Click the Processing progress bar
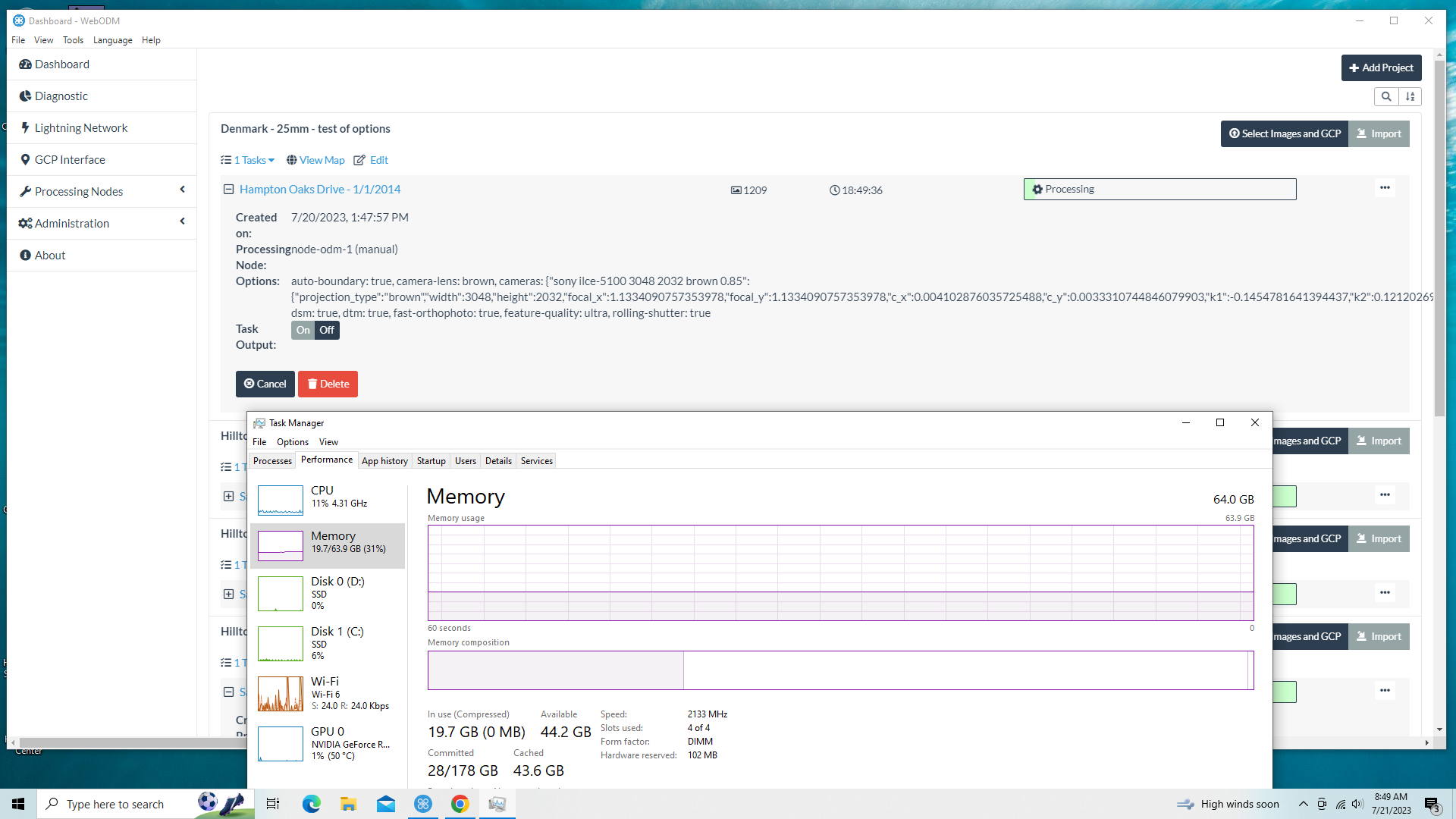Image resolution: width=1456 pixels, height=819 pixels. tap(1159, 190)
